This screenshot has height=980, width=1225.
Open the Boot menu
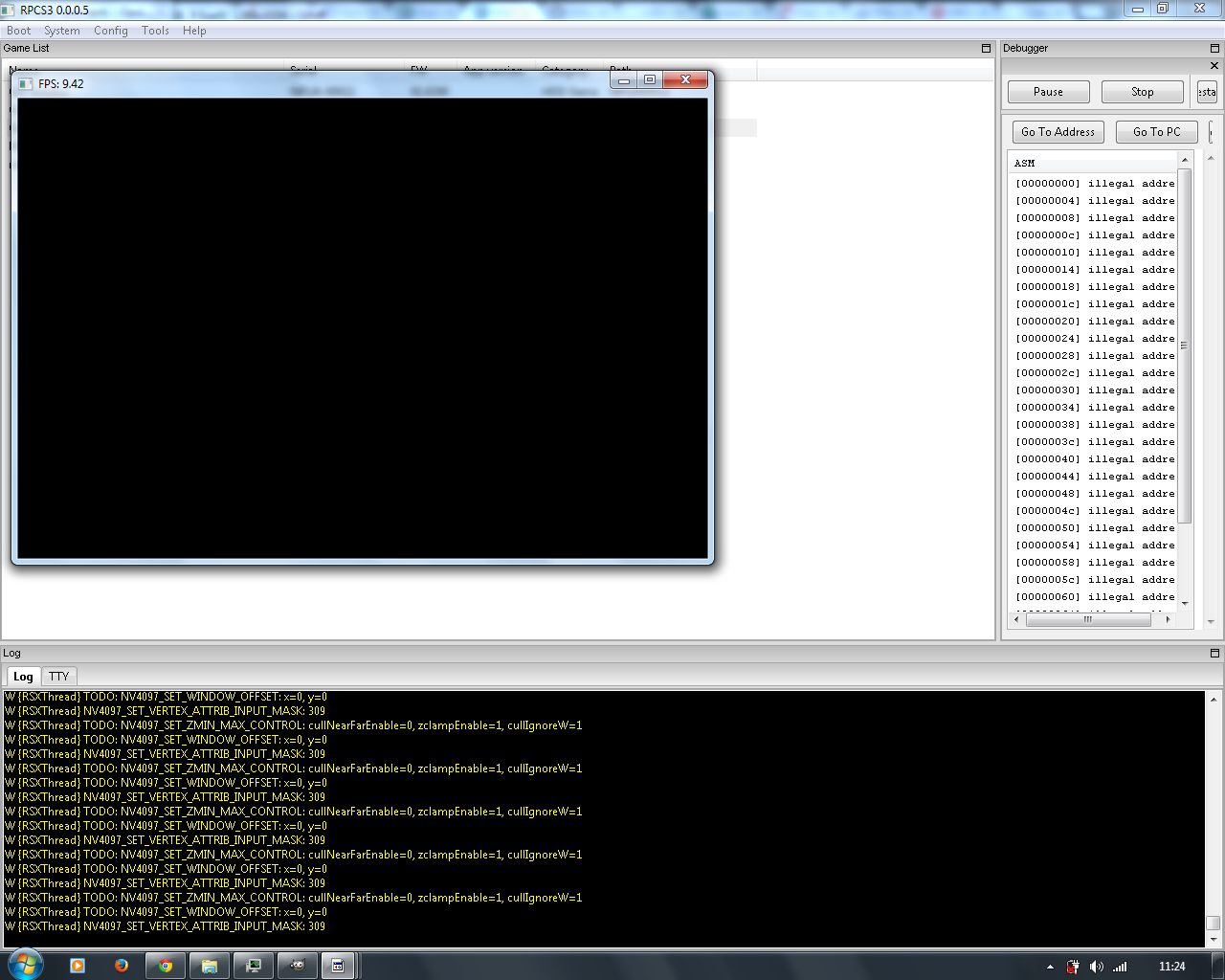pyautogui.click(x=18, y=31)
